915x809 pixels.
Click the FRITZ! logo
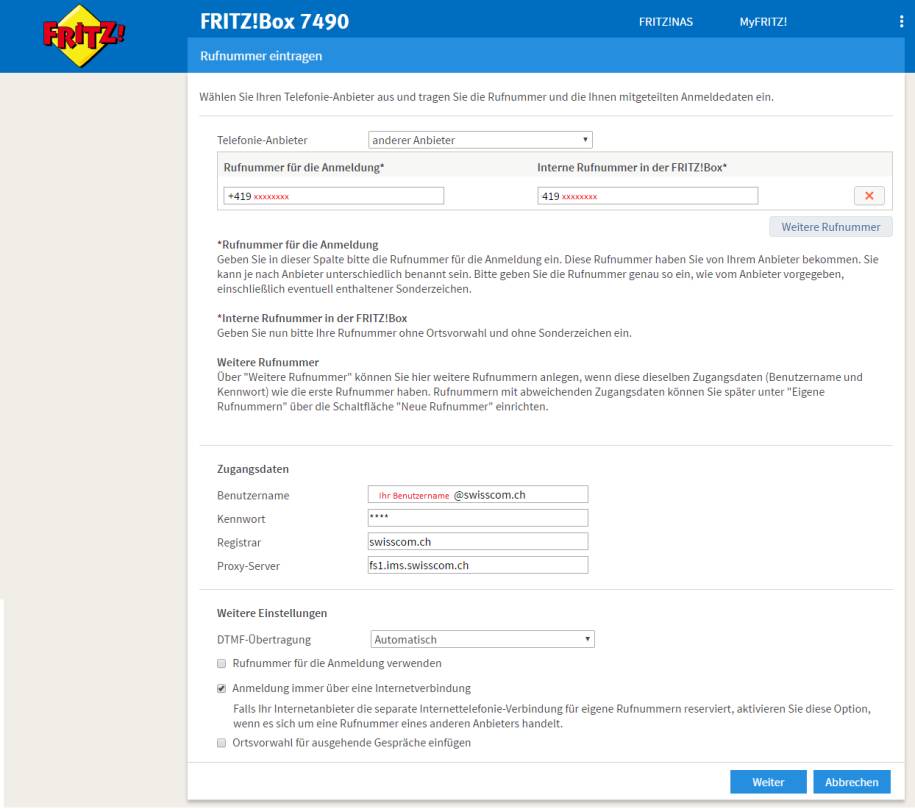83,36
